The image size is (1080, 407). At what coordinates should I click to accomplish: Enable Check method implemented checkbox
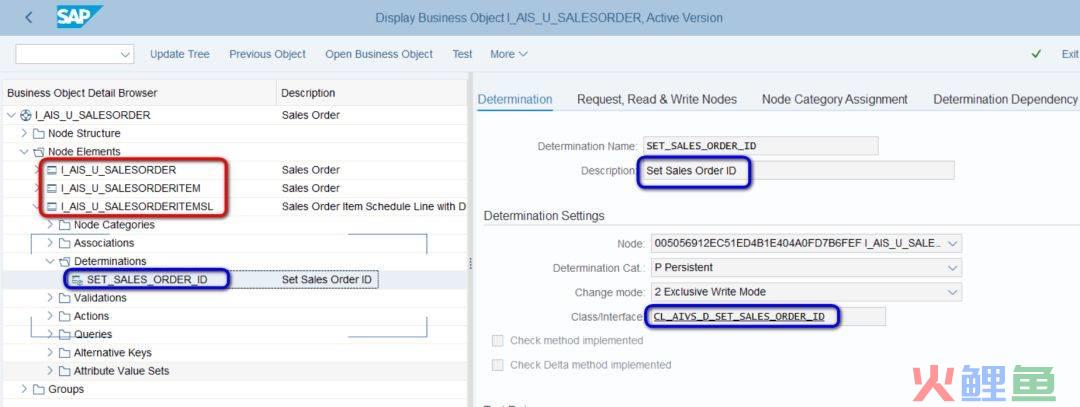(497, 341)
